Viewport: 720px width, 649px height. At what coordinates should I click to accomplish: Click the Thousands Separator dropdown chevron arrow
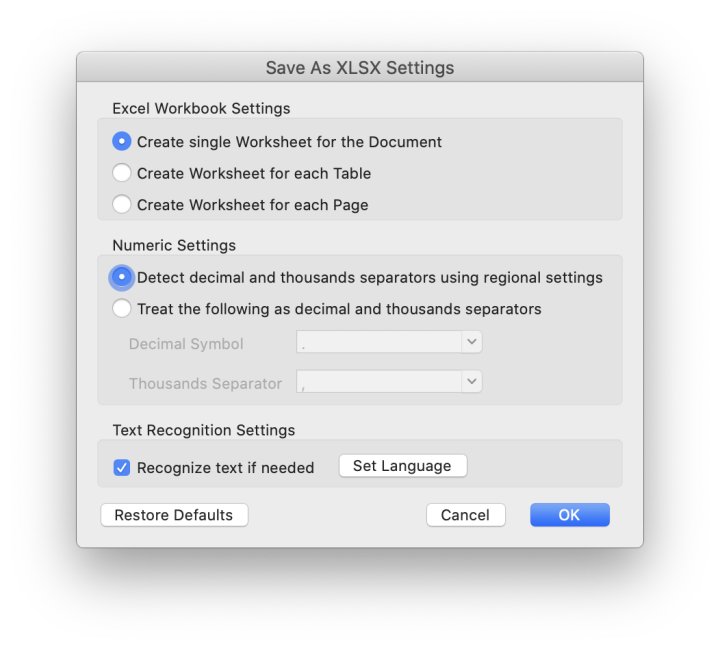pyautogui.click(x=472, y=382)
